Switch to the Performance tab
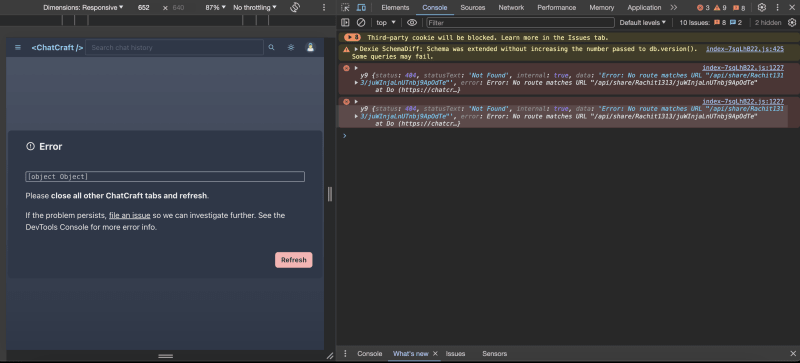Viewport: 800px width, 363px height. pyautogui.click(x=557, y=8)
